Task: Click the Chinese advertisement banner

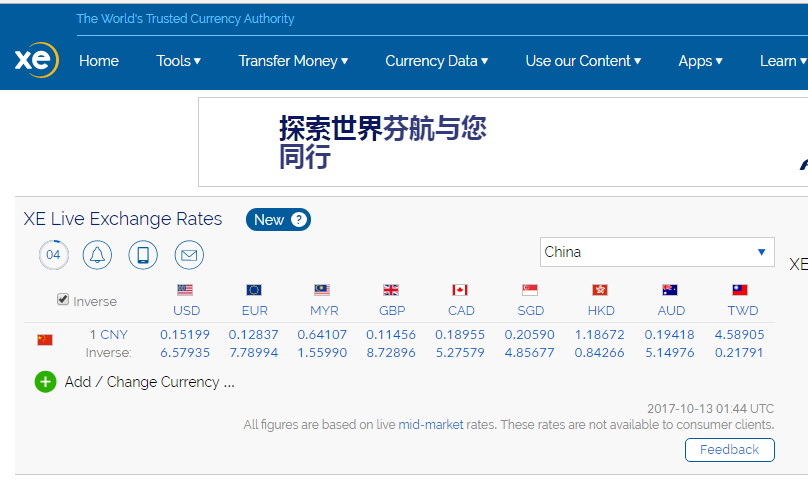Action: click(x=503, y=142)
